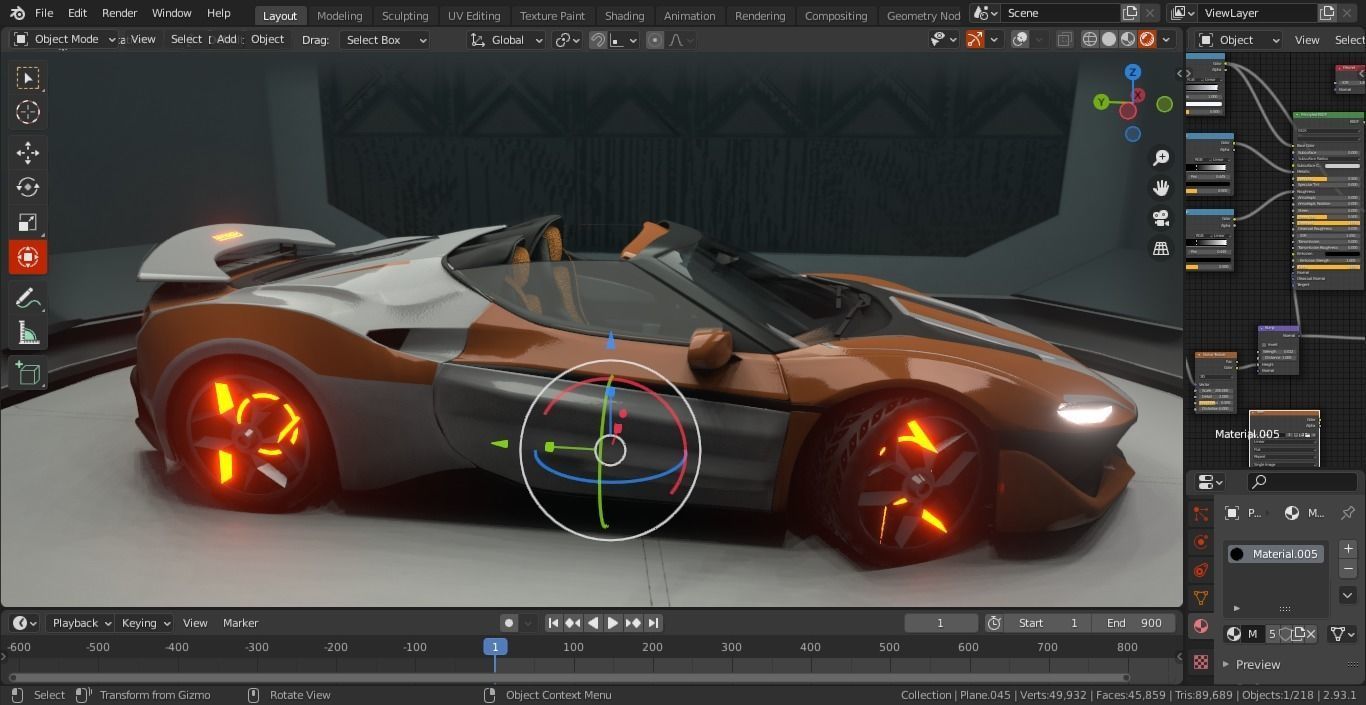
Task: Select the Annotate tool
Action: point(27,297)
